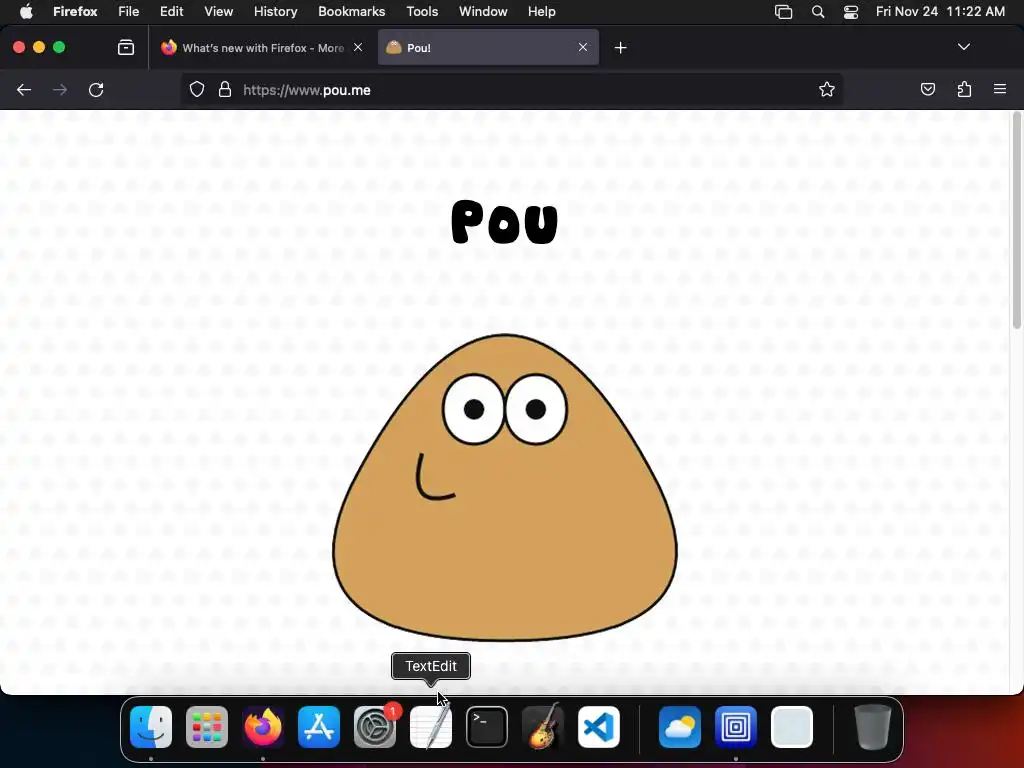Viewport: 1024px width, 768px height.
Task: Open Launchpad from the Dock
Action: pyautogui.click(x=207, y=727)
